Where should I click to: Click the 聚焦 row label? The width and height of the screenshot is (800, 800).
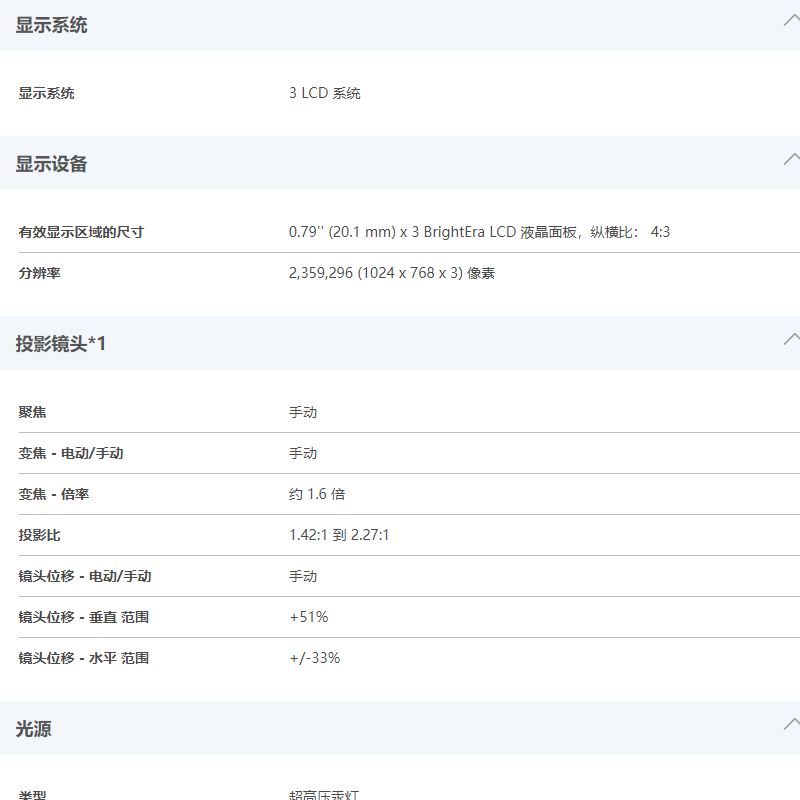click(32, 412)
